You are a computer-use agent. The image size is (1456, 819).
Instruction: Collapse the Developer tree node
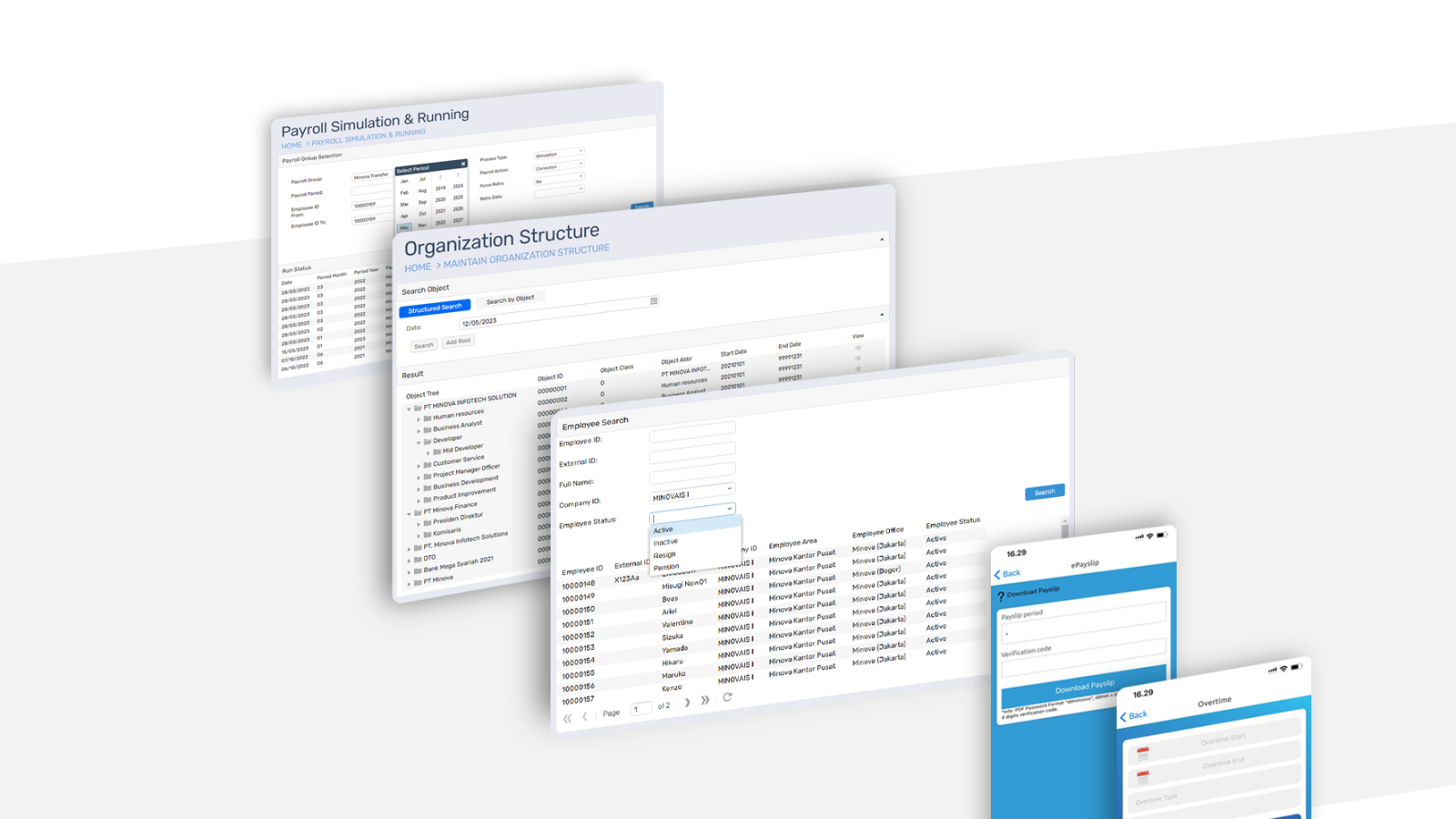click(x=419, y=442)
